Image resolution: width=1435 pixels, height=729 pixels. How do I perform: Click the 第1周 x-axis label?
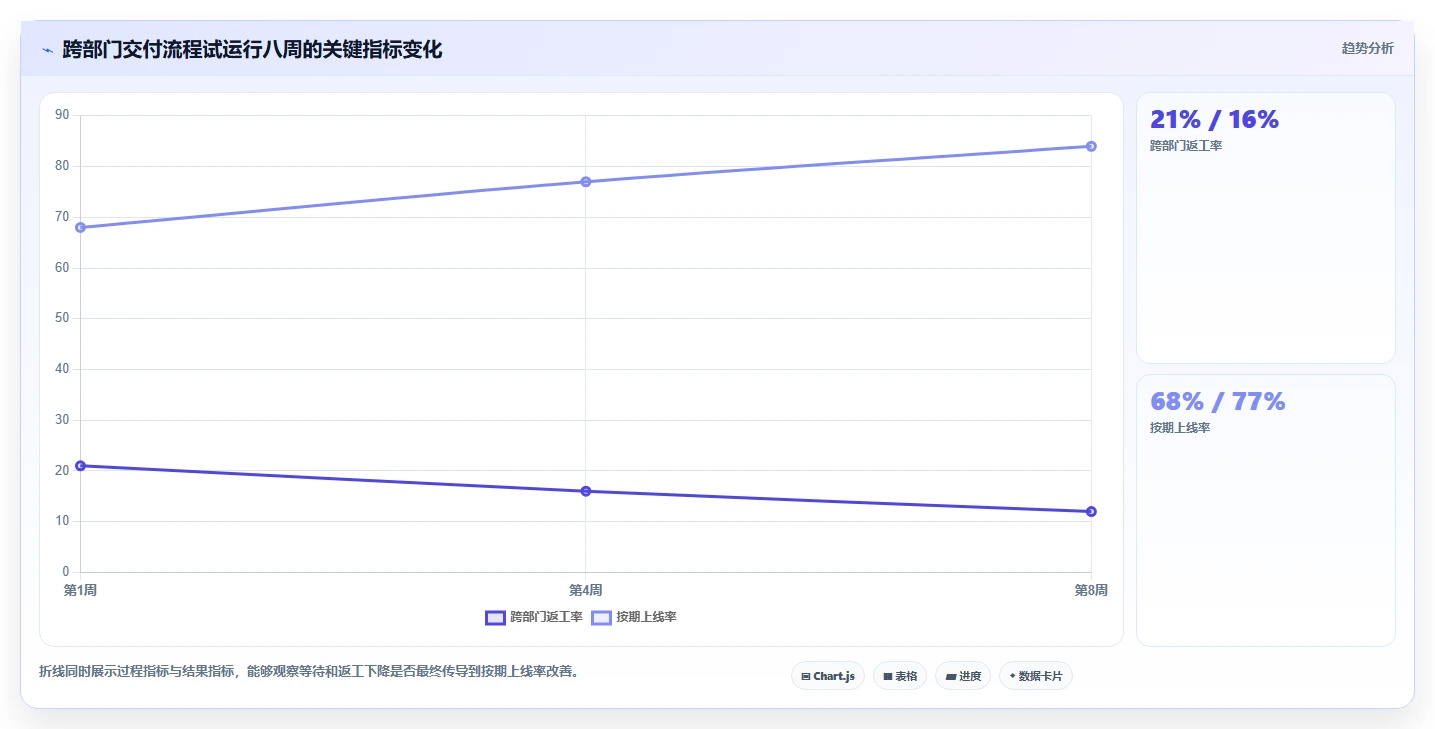80,590
